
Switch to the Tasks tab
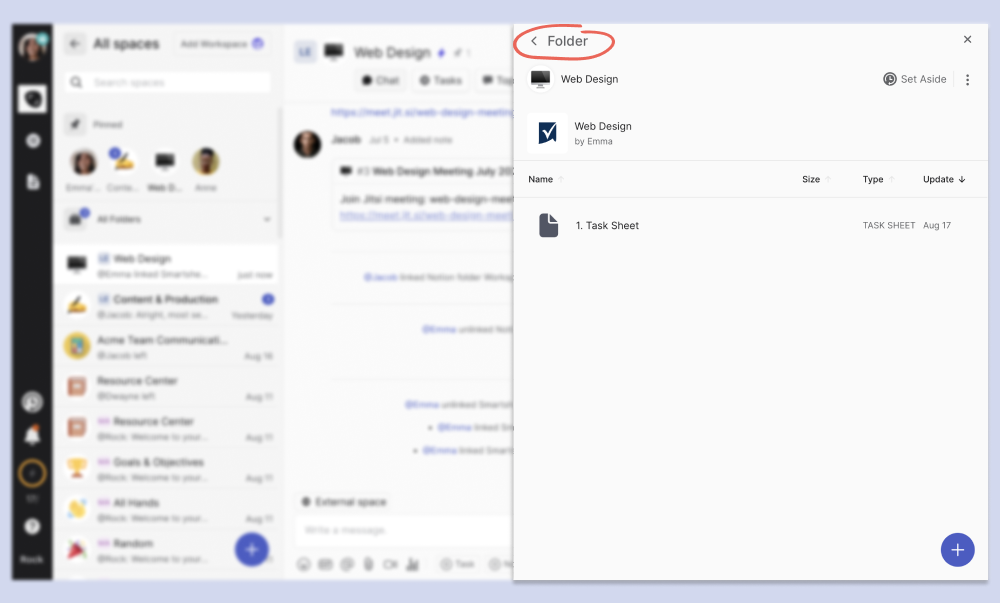click(x=440, y=80)
